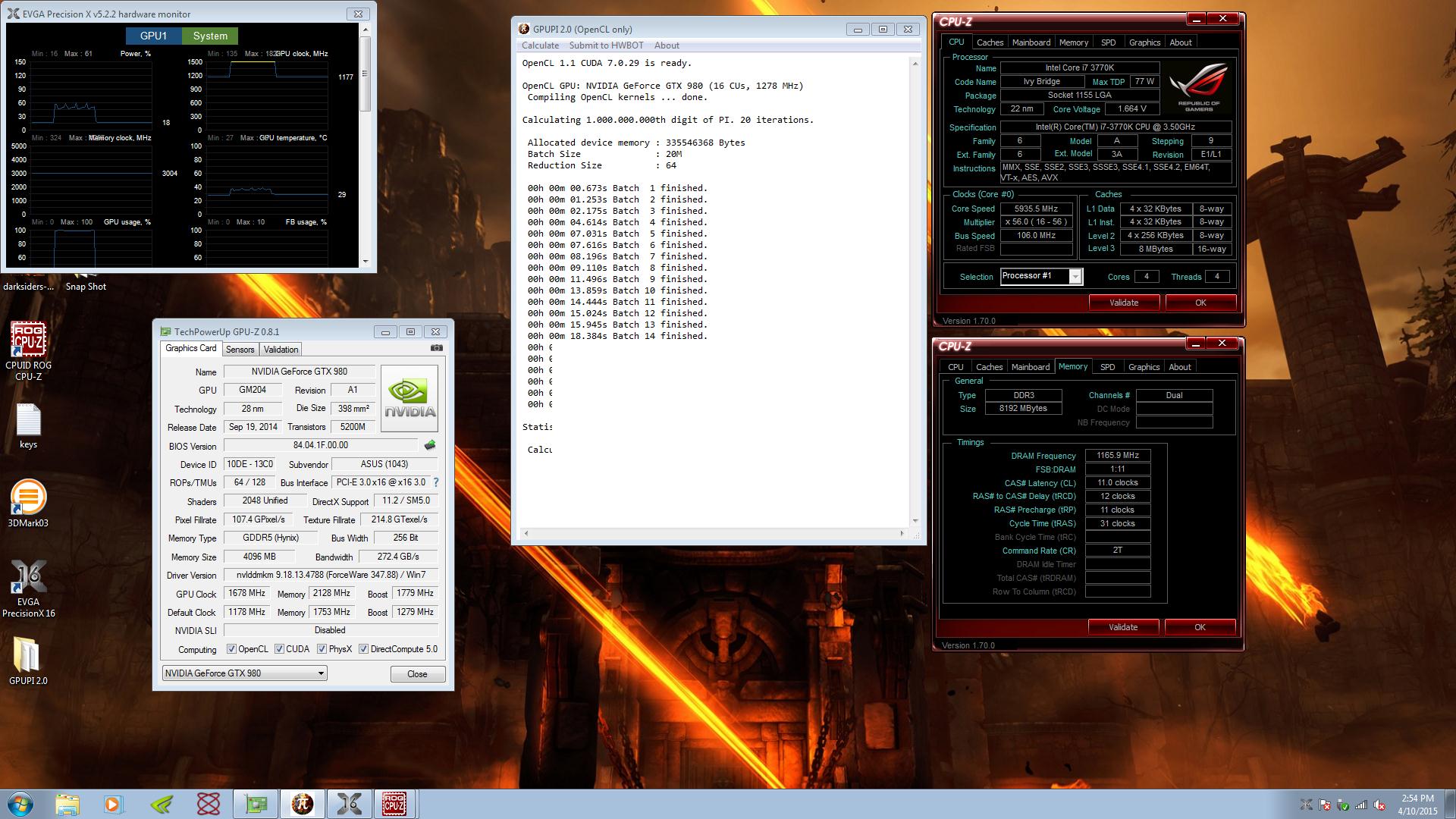Click the taskbar clock showing 2:54 PM
The width and height of the screenshot is (1456, 819).
(1417, 805)
